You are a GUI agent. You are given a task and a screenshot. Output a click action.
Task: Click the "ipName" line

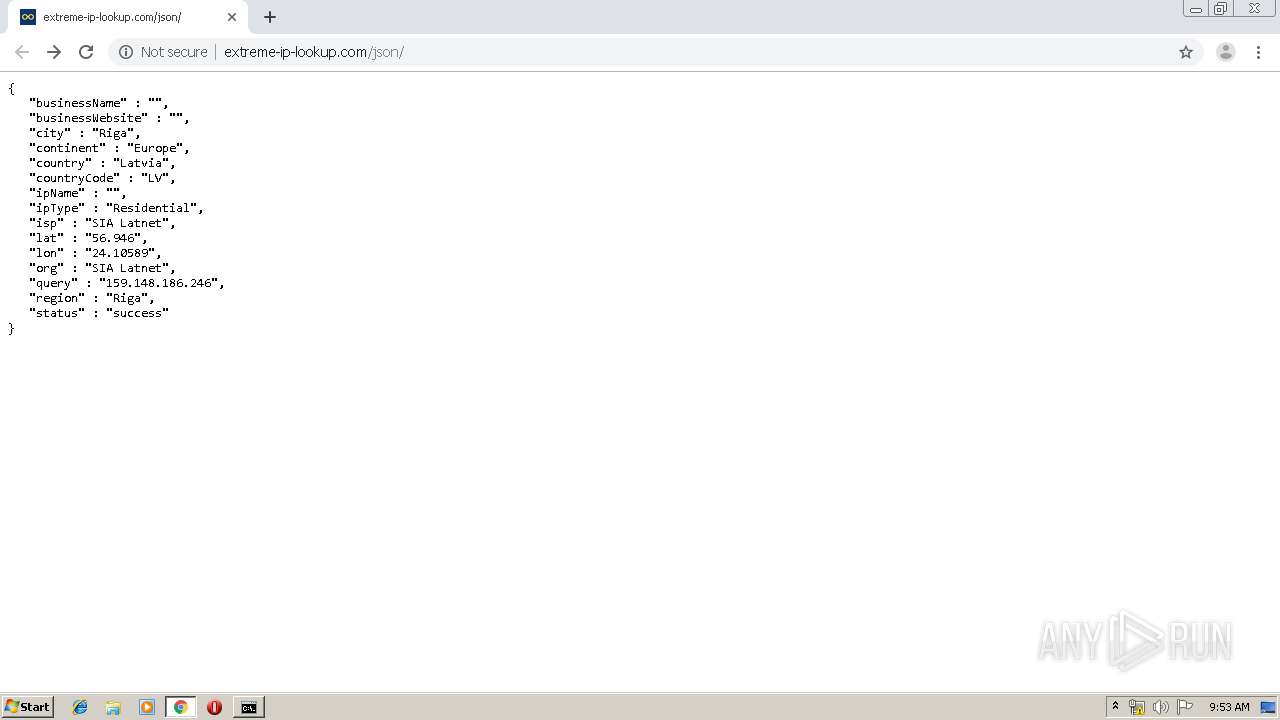pos(78,193)
